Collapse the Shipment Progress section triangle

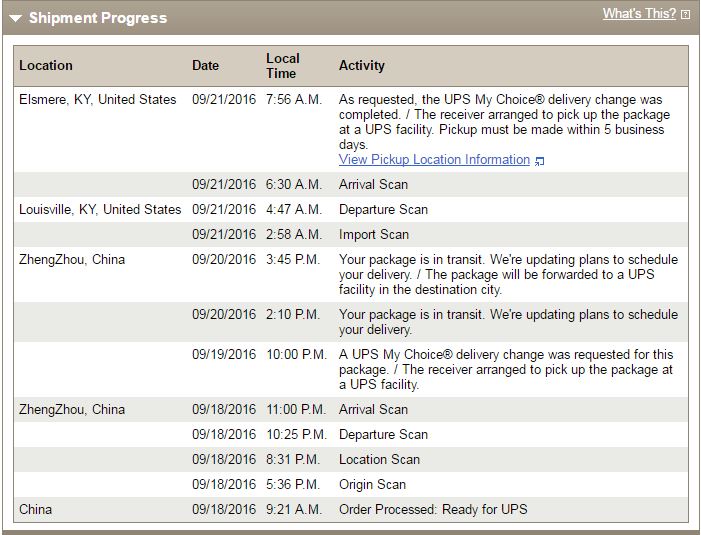tap(15, 18)
